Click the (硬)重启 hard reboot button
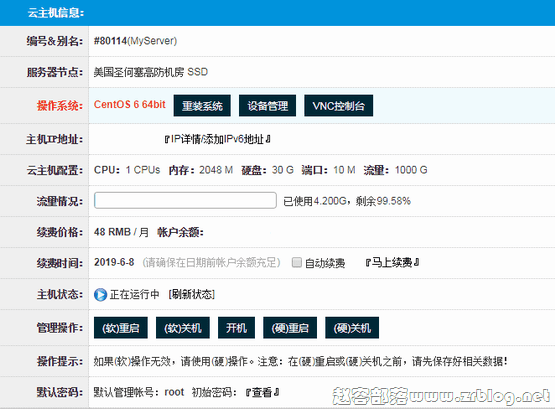The image size is (555, 409). pos(290,328)
